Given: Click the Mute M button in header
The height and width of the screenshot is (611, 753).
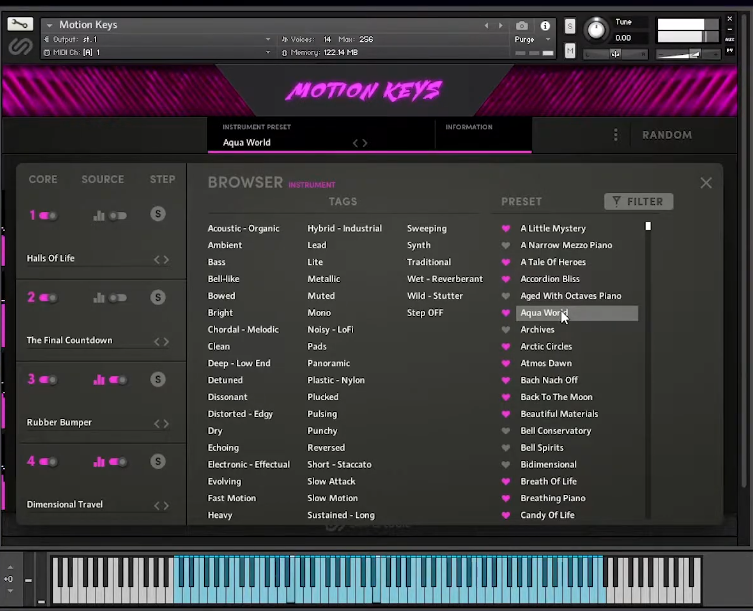Looking at the screenshot, I should click(x=570, y=50).
